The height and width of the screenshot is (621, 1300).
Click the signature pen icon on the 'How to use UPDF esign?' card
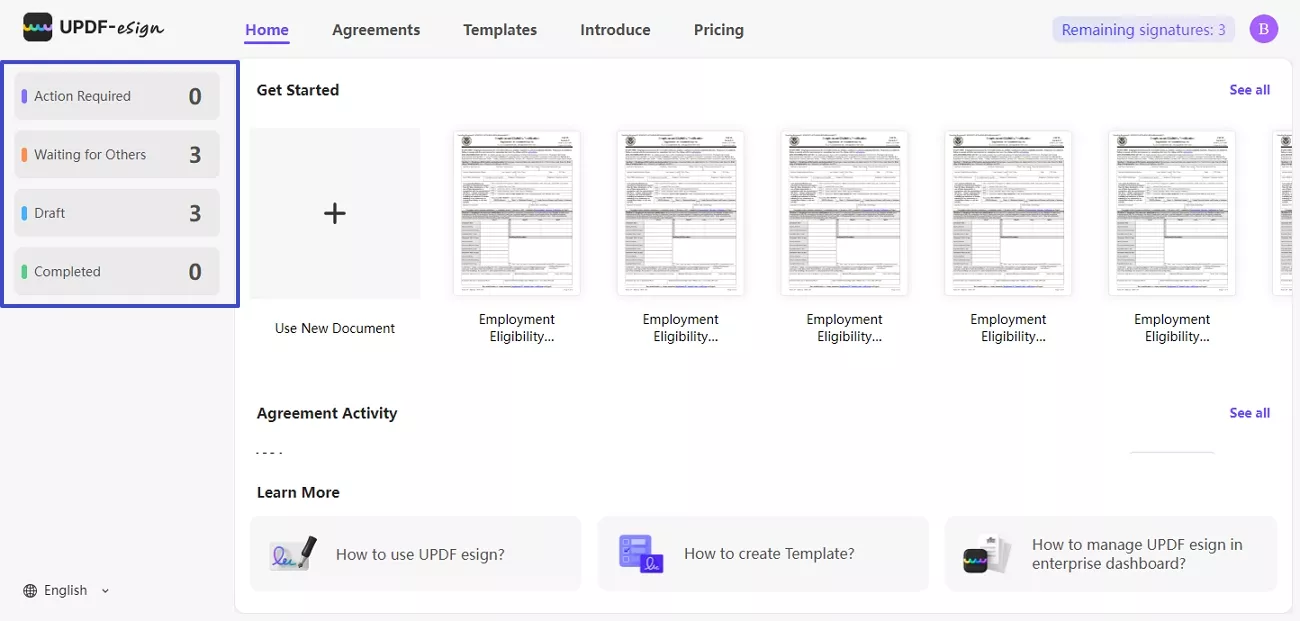[293, 553]
